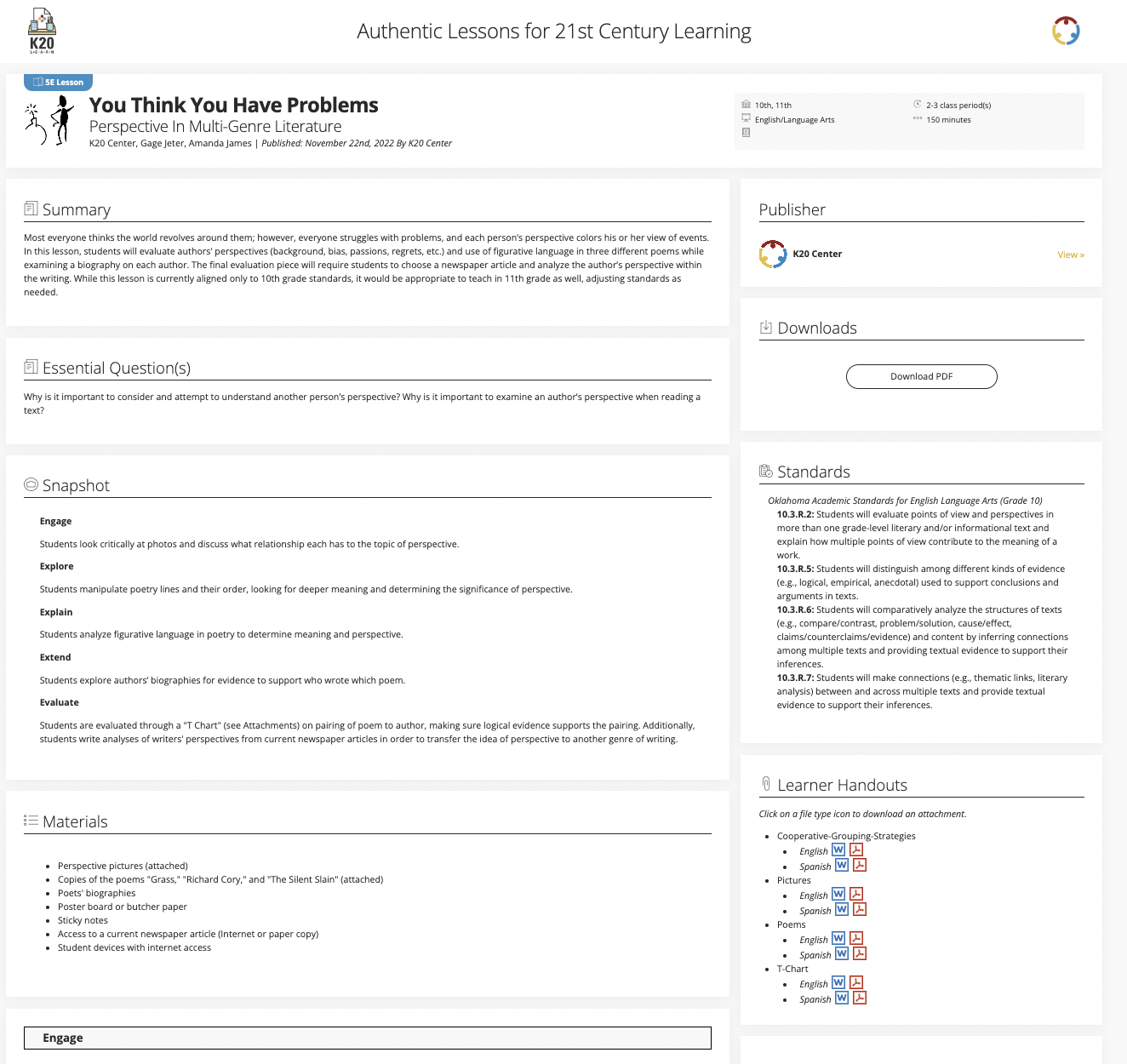Download Spanish Word file for T-Chart

pos(842,998)
